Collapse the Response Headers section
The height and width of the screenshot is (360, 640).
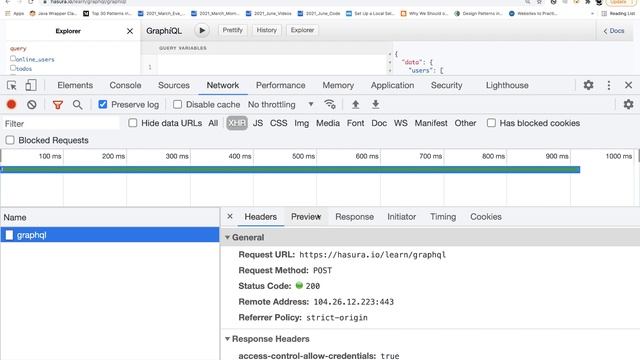(227, 339)
